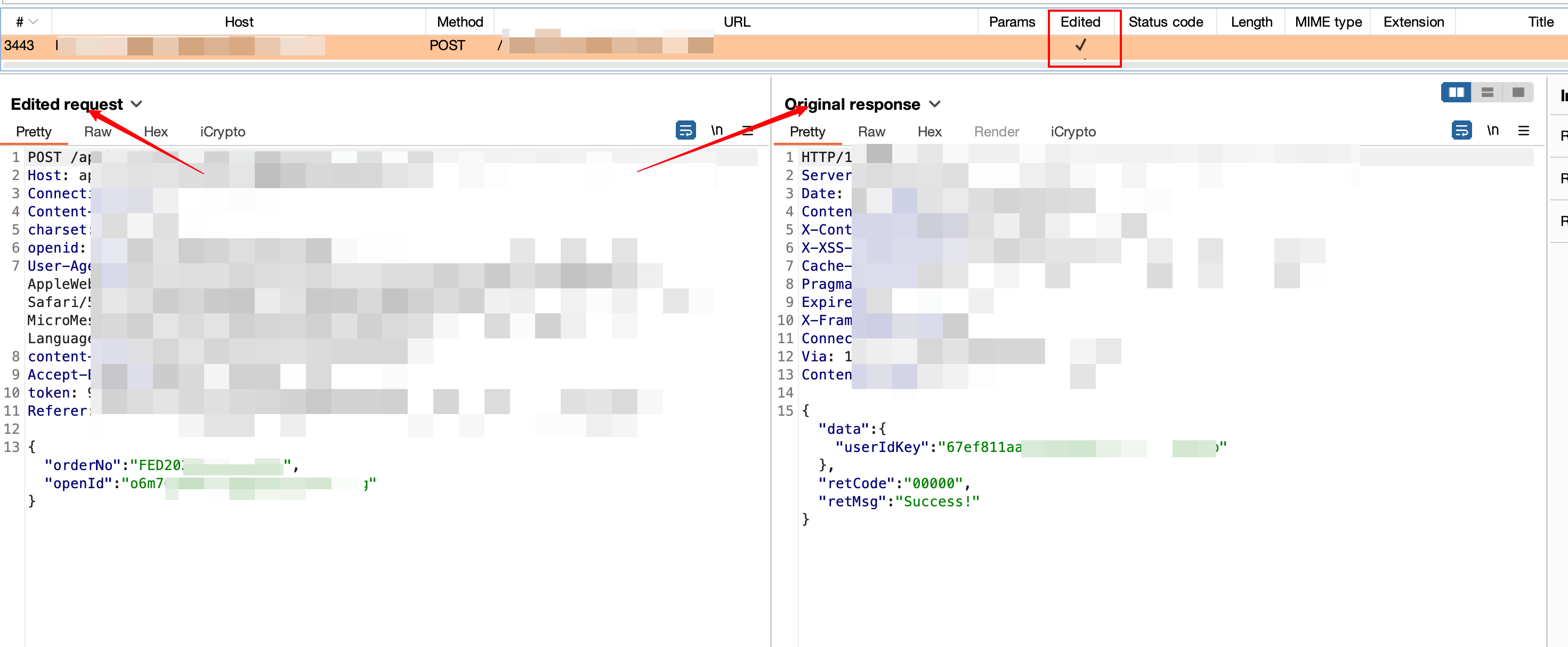Select the single combined panel layout icon
The height and width of the screenshot is (647, 1568).
1518,93
